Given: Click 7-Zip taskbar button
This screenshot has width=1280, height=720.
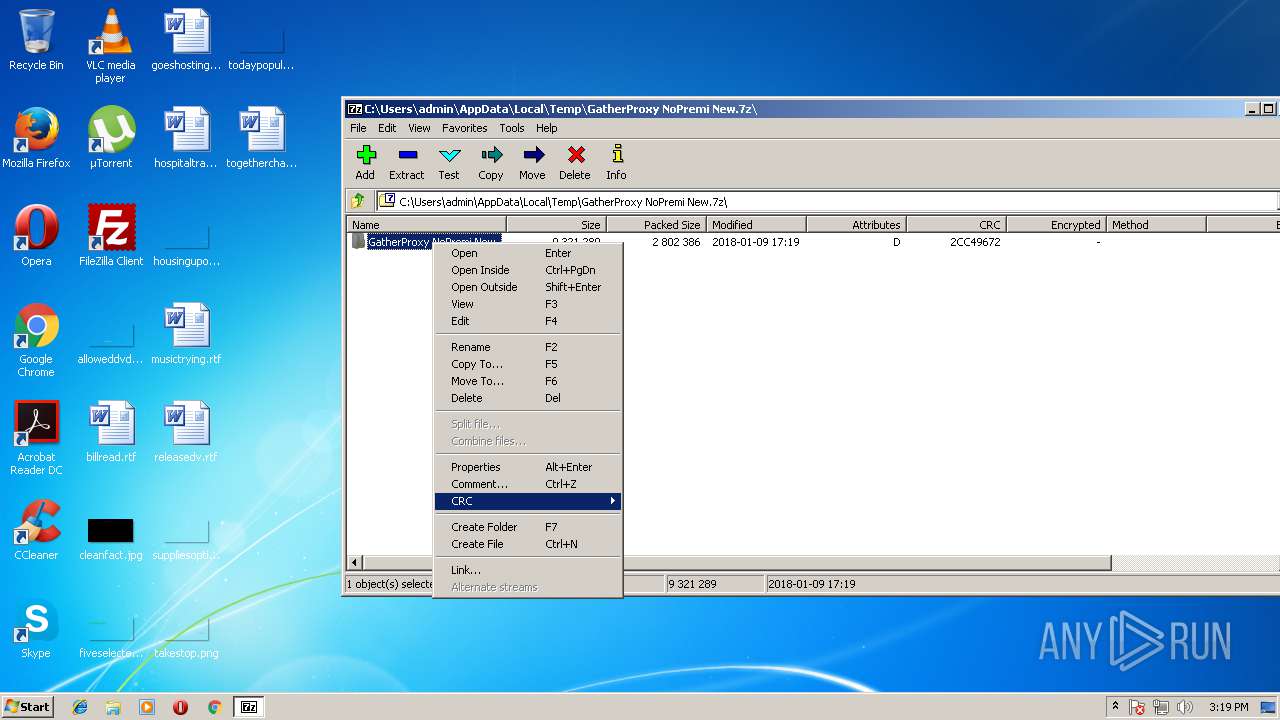Looking at the screenshot, I should tap(249, 707).
